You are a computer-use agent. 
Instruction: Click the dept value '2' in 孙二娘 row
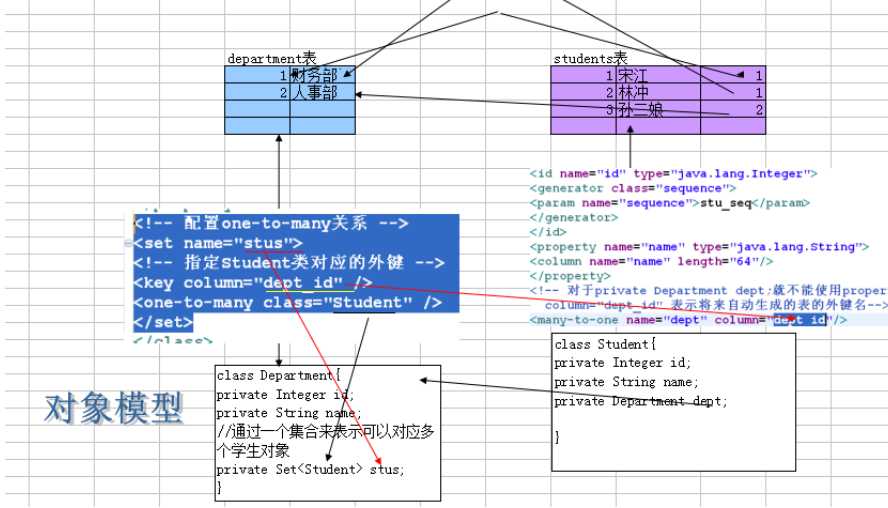(x=733, y=109)
